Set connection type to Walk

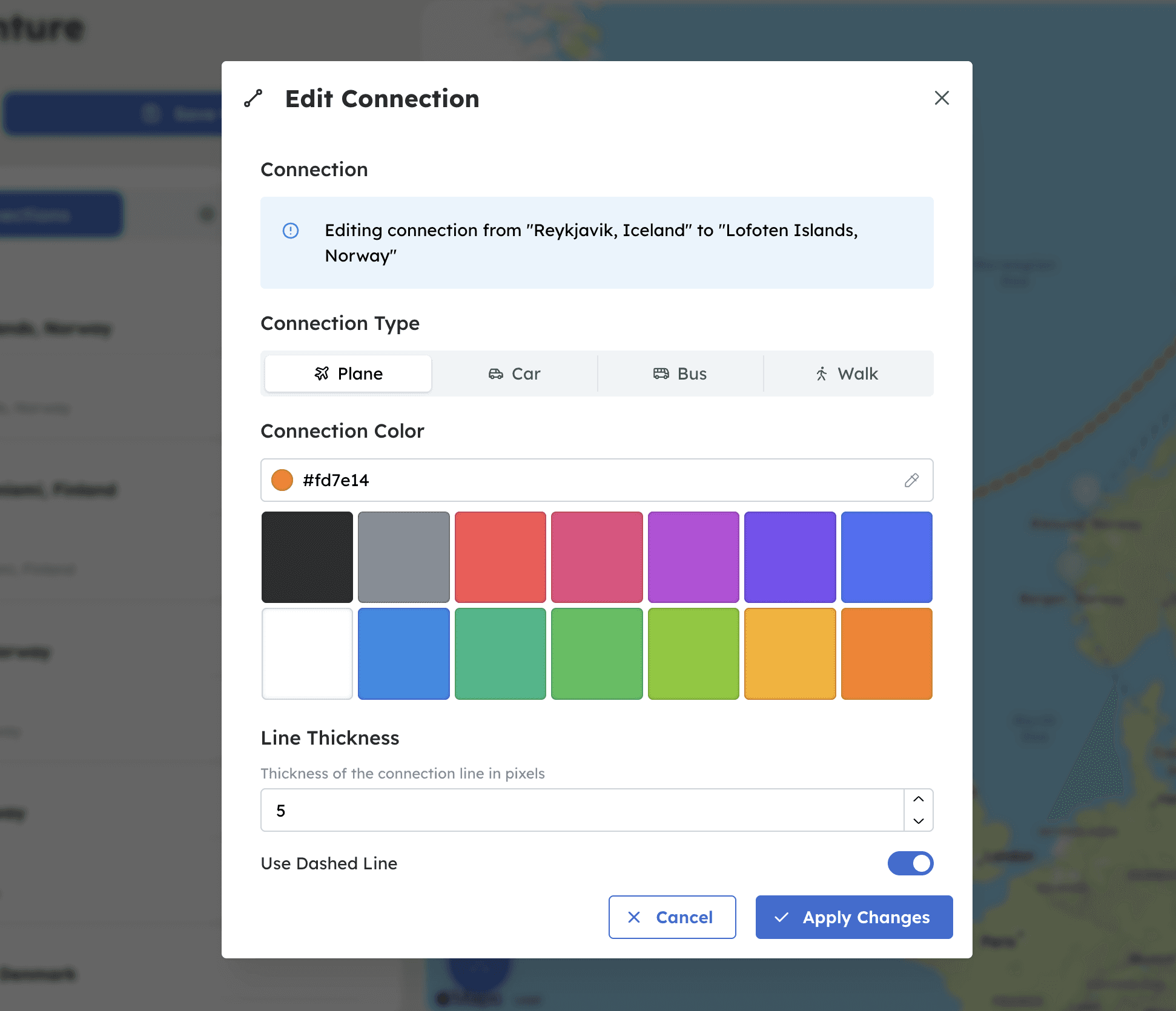pyautogui.click(x=847, y=374)
